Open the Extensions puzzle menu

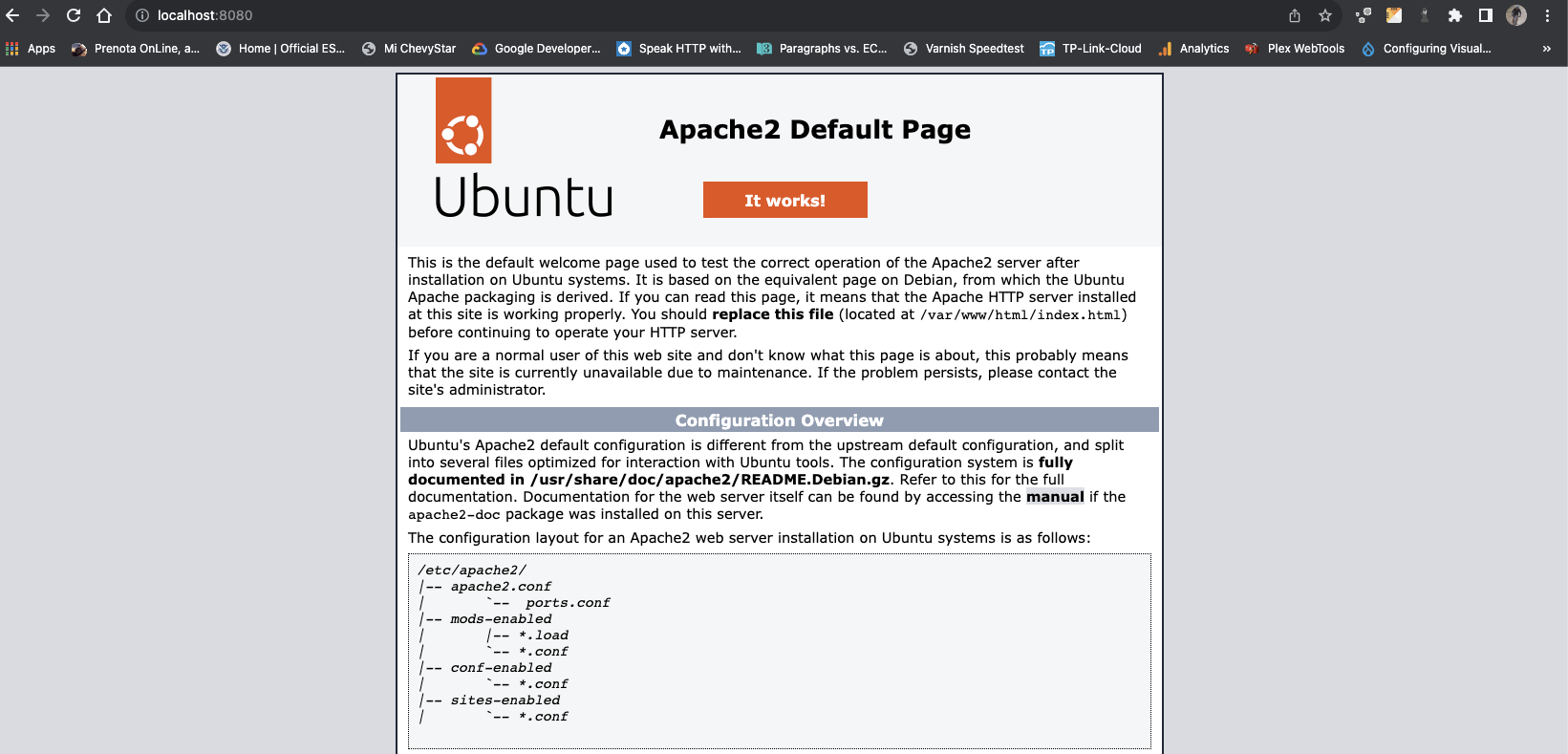pyautogui.click(x=1455, y=15)
